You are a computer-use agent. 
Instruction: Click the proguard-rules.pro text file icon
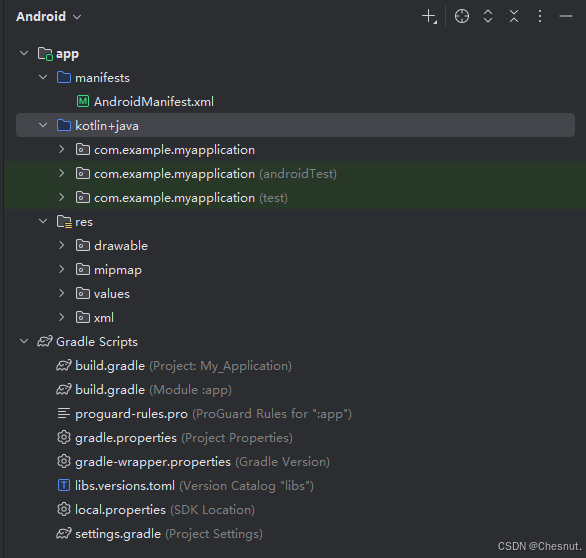[64, 413]
